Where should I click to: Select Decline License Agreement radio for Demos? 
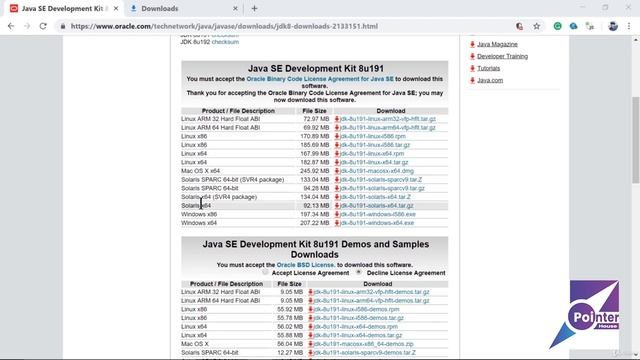(359, 272)
